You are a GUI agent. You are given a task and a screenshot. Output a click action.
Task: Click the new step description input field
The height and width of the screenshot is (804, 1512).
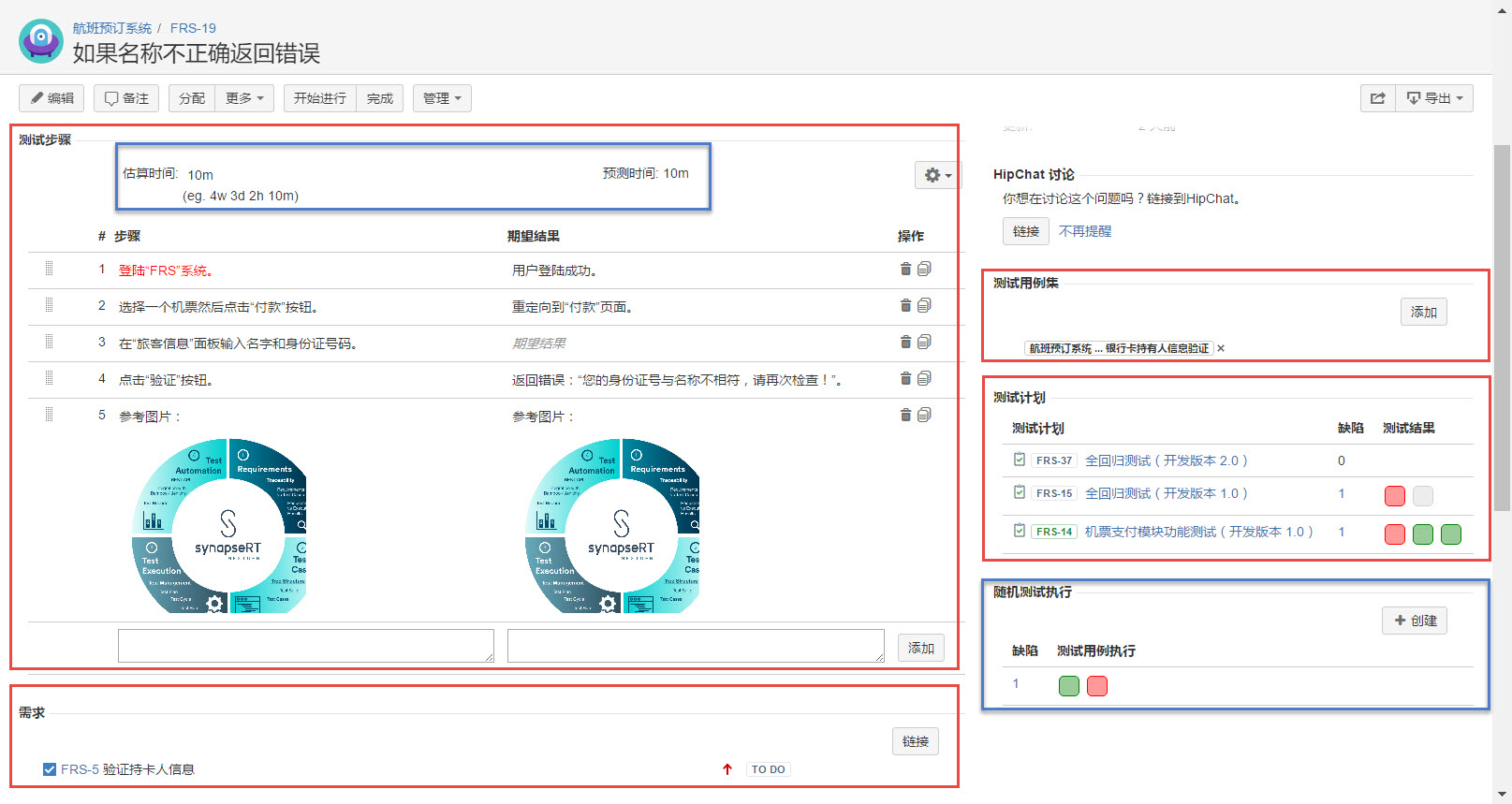click(x=306, y=646)
